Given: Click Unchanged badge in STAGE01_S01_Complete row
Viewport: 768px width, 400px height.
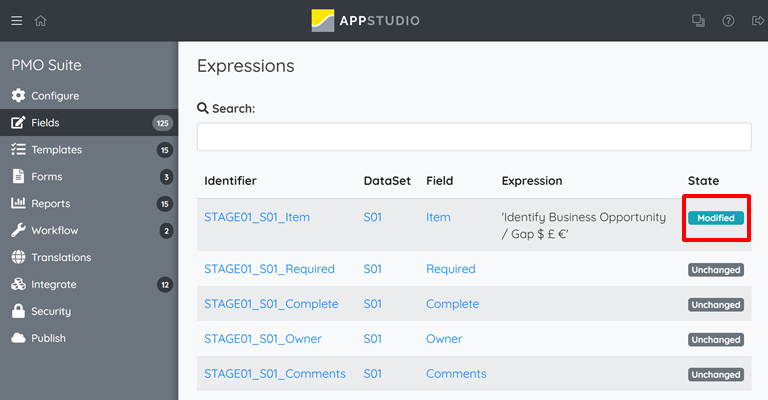Looking at the screenshot, I should pos(716,305).
